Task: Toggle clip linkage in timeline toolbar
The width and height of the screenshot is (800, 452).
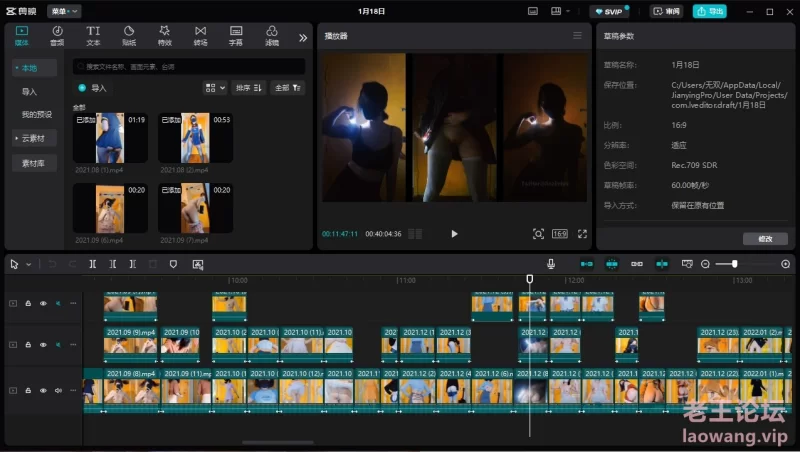Action: (637, 264)
